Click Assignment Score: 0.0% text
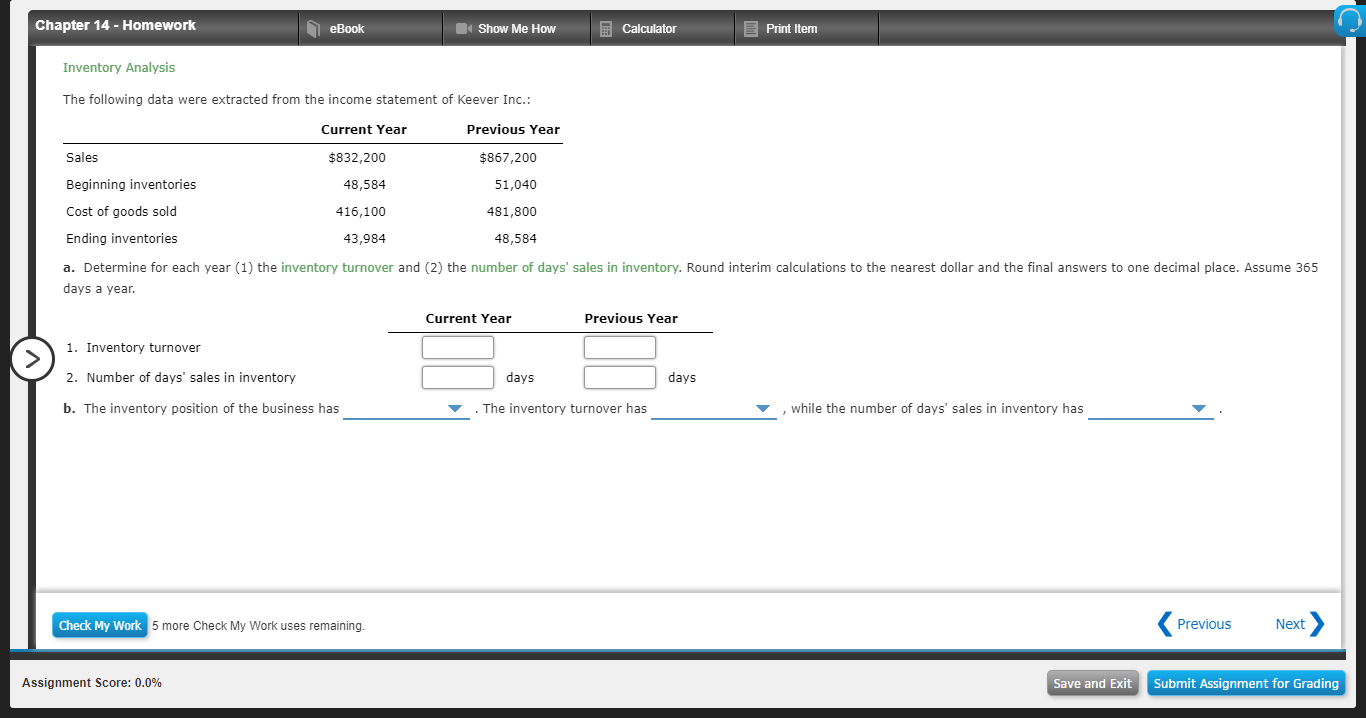This screenshot has width=1366, height=718. coord(92,683)
